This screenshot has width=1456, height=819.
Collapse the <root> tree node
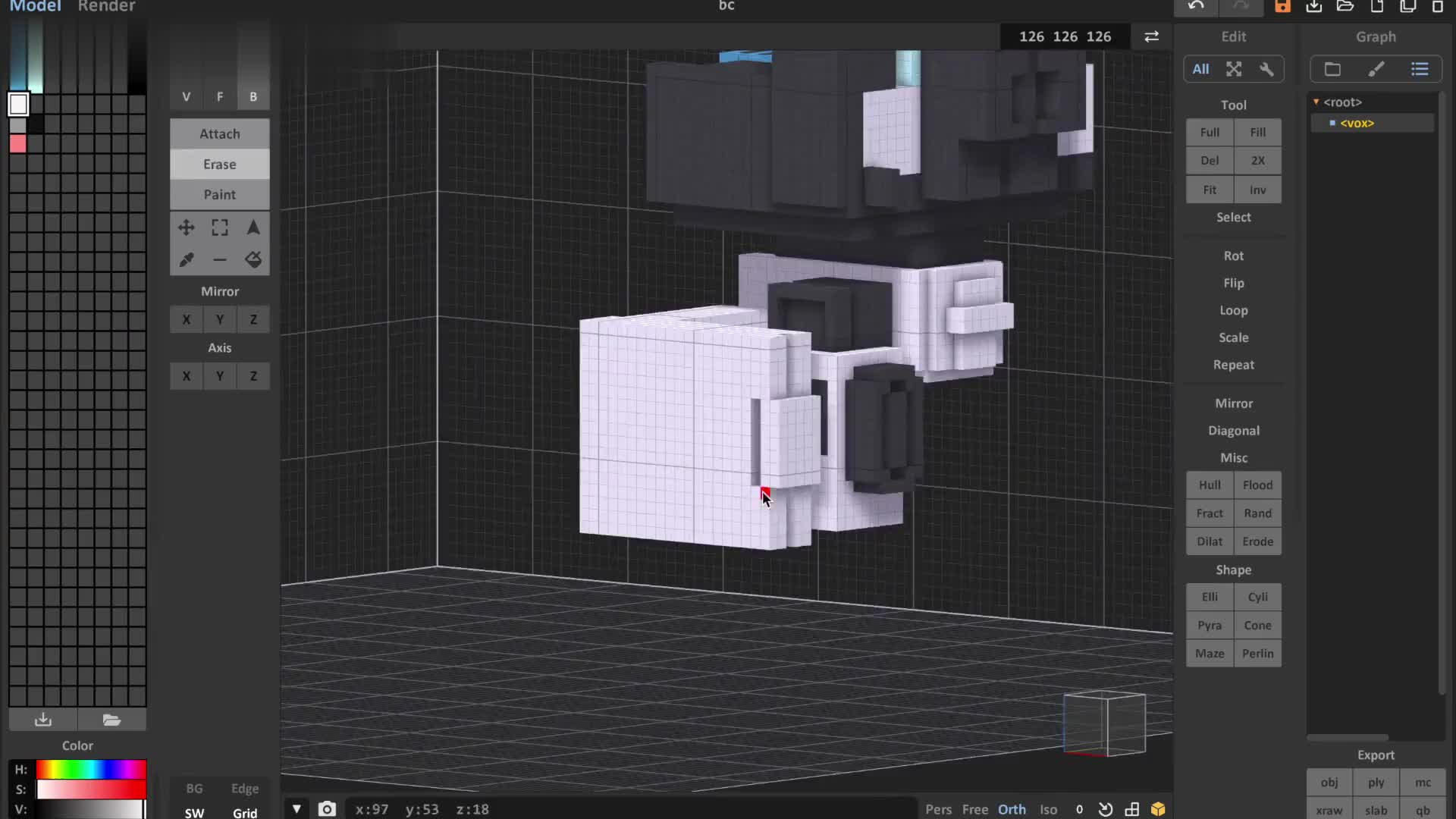1316,102
